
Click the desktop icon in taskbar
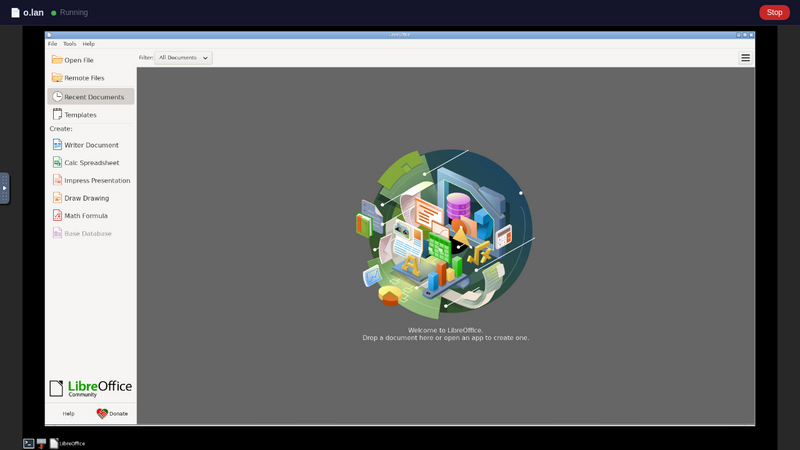pos(41,443)
